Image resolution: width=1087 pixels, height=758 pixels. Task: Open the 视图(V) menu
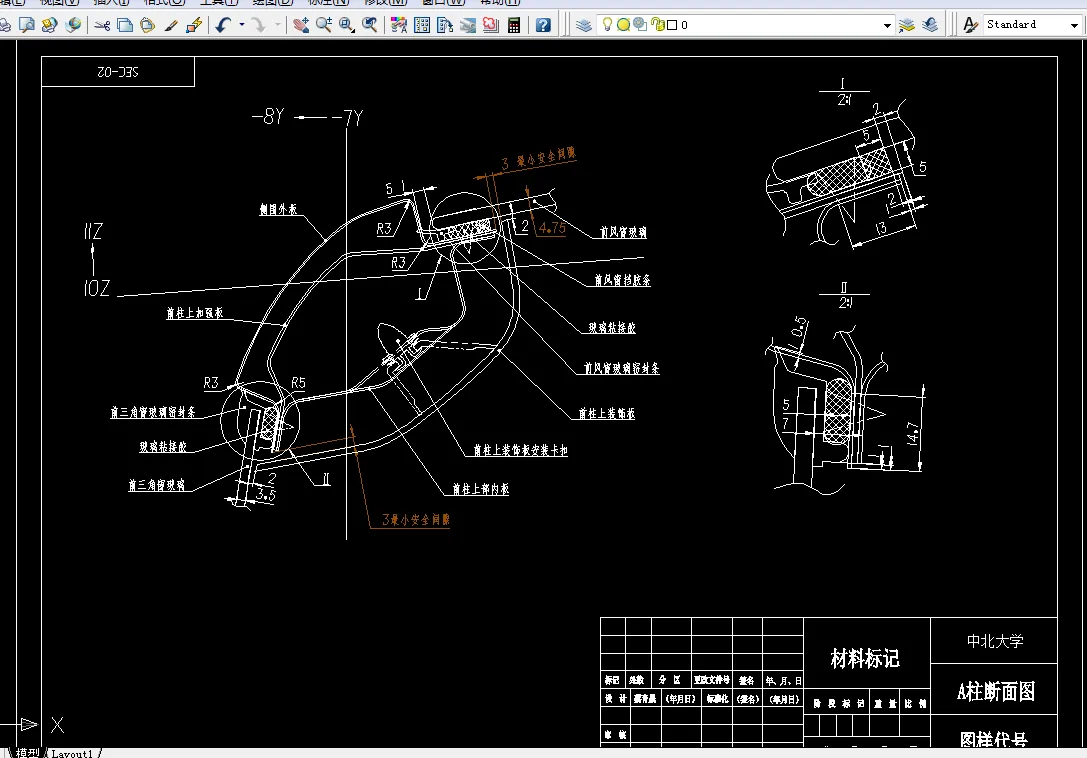coord(59,3)
